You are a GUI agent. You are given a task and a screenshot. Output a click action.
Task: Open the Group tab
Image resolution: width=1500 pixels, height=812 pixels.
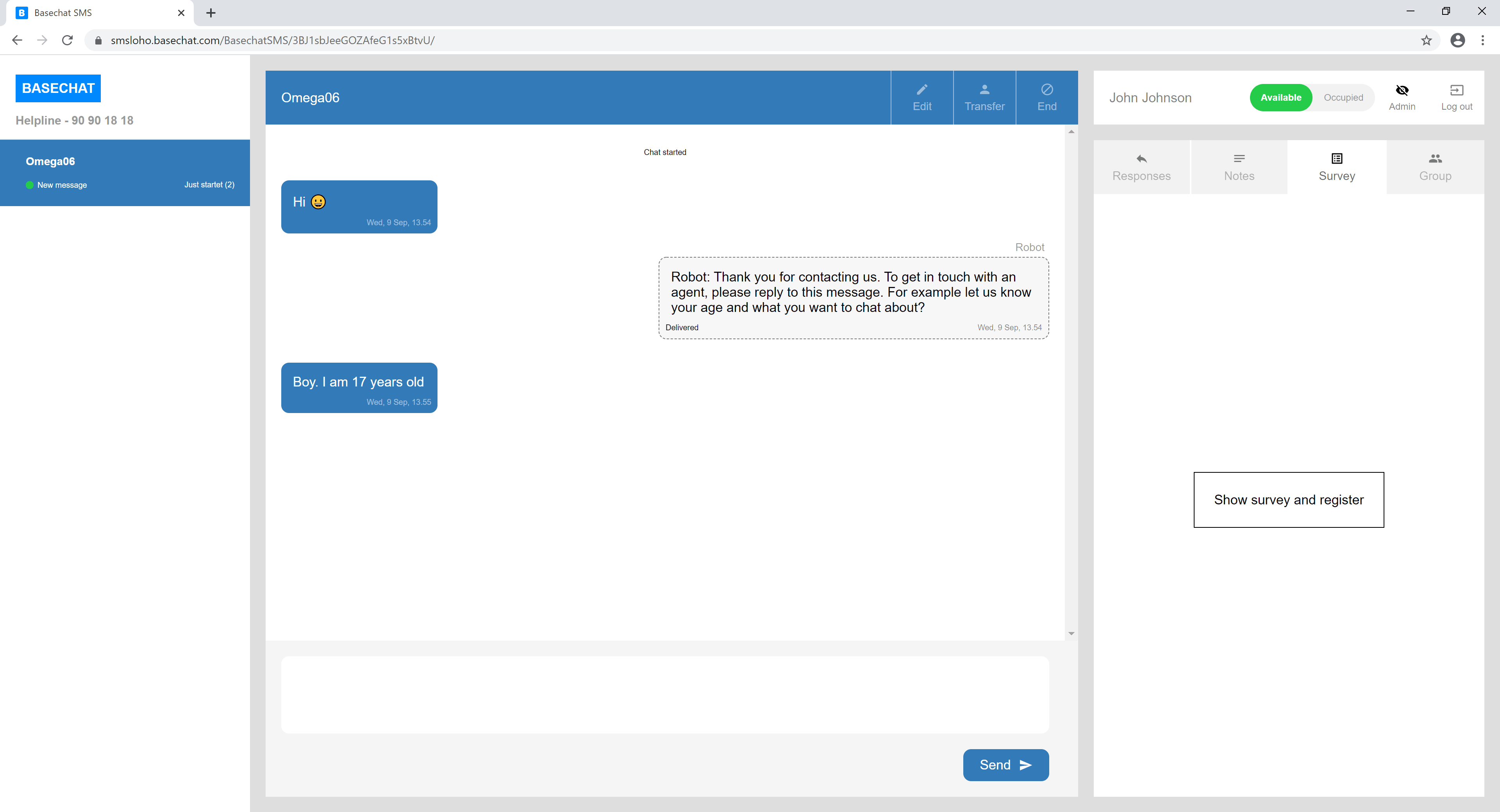pyautogui.click(x=1435, y=167)
